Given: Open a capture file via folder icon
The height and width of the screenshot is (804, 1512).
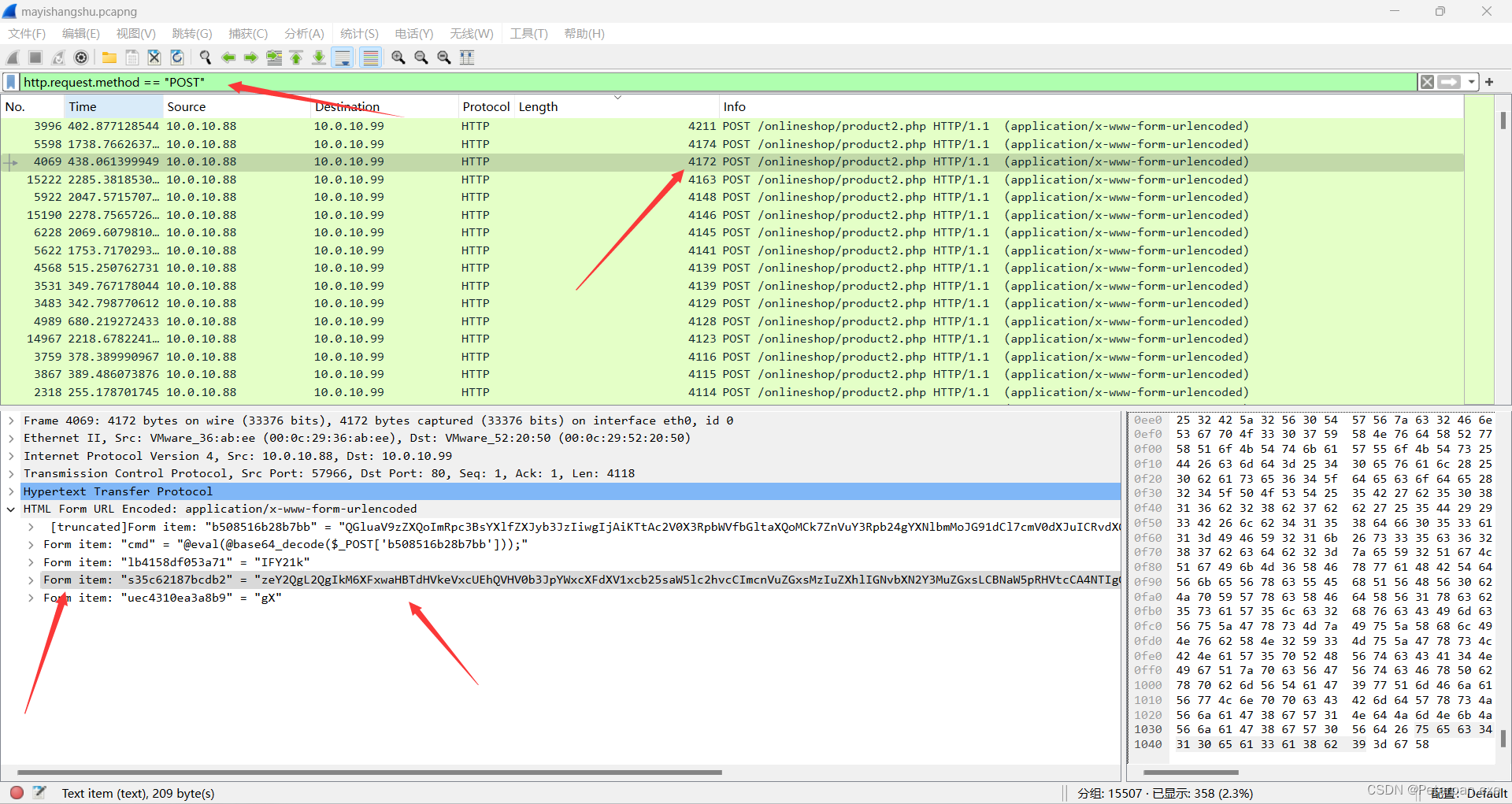Looking at the screenshot, I should pos(109,57).
